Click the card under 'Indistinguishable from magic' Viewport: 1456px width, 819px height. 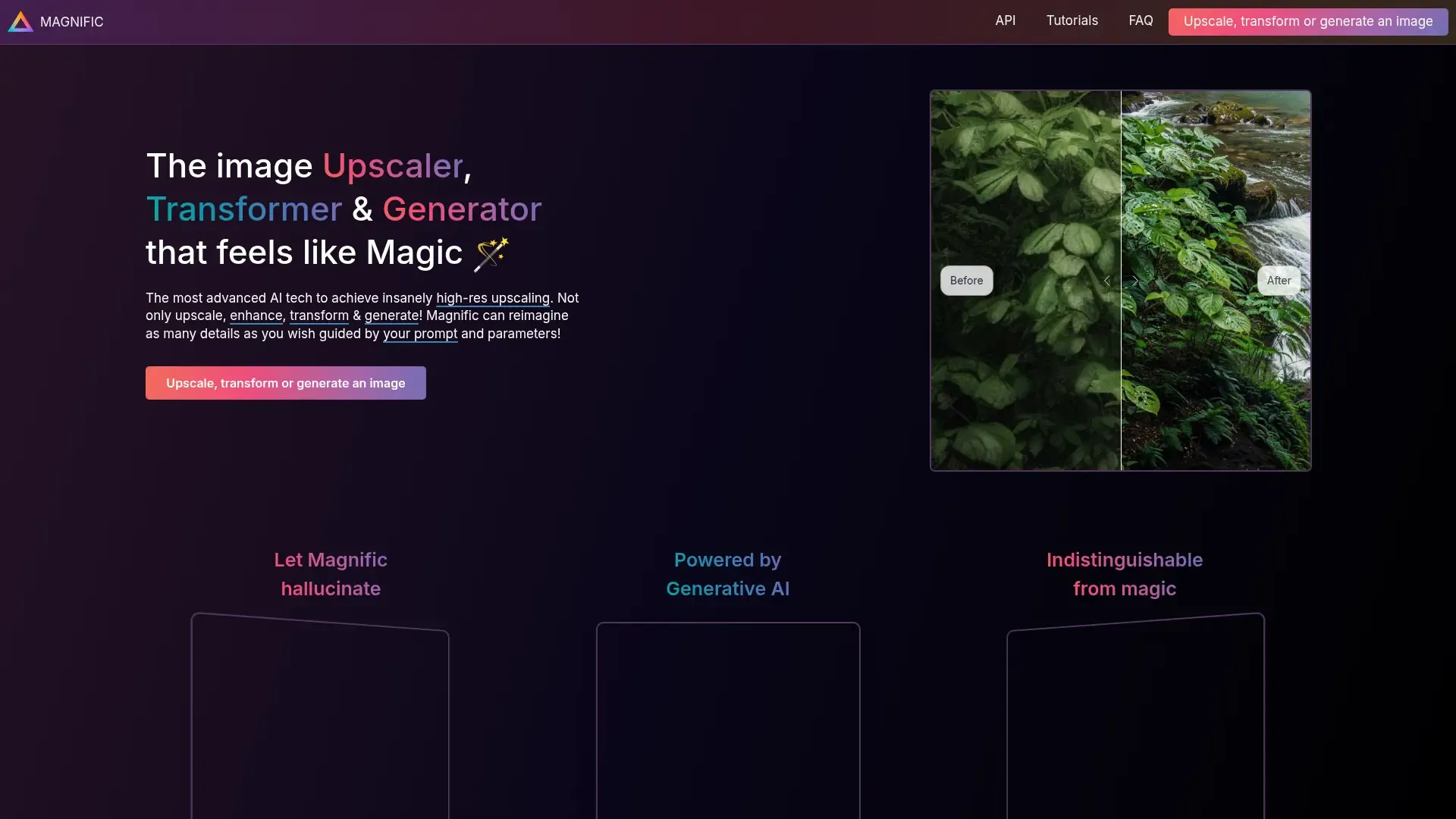pos(1135,720)
